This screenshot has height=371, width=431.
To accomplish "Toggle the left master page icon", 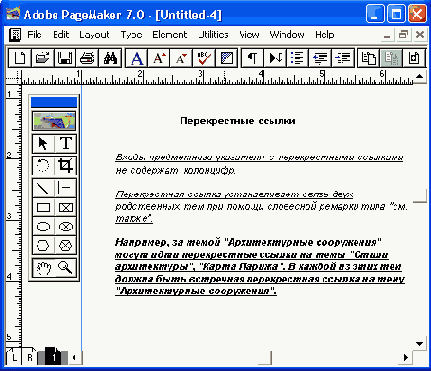I will [x=14, y=357].
